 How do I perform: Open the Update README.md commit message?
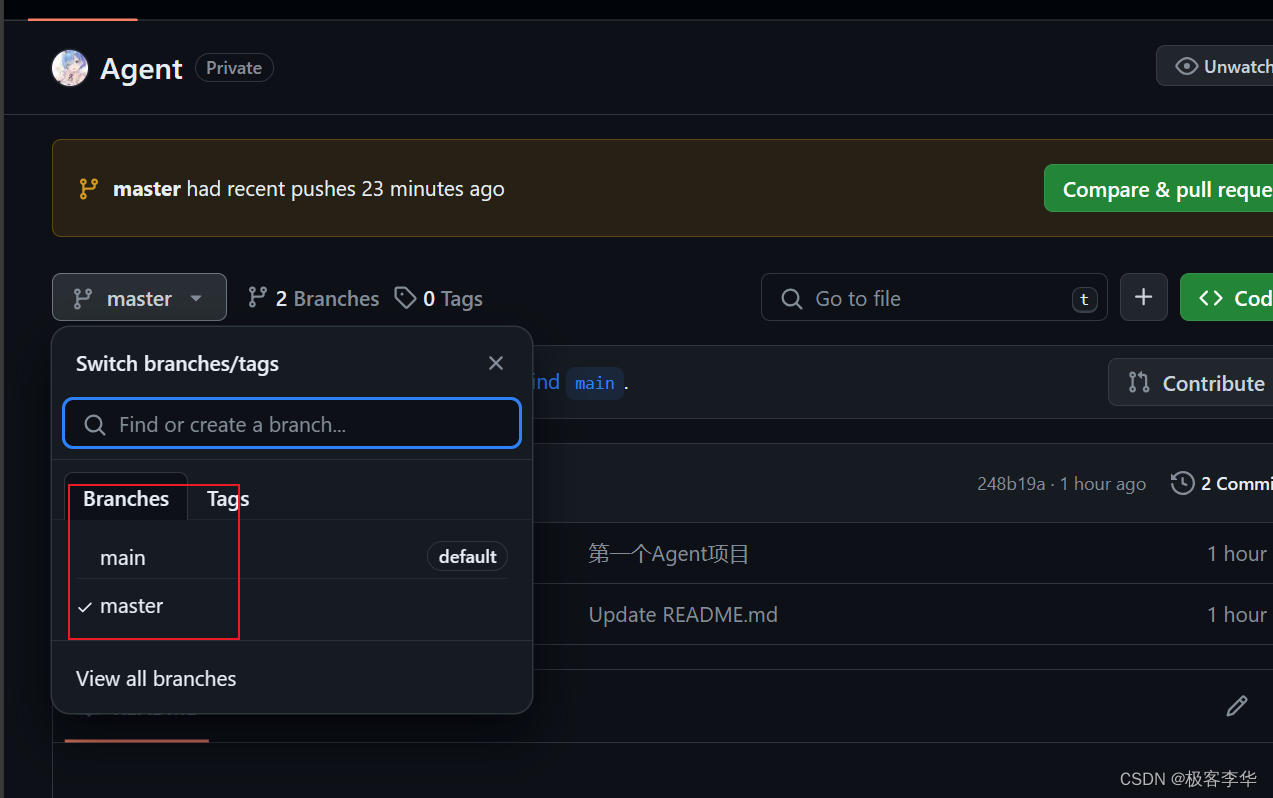[x=683, y=615]
